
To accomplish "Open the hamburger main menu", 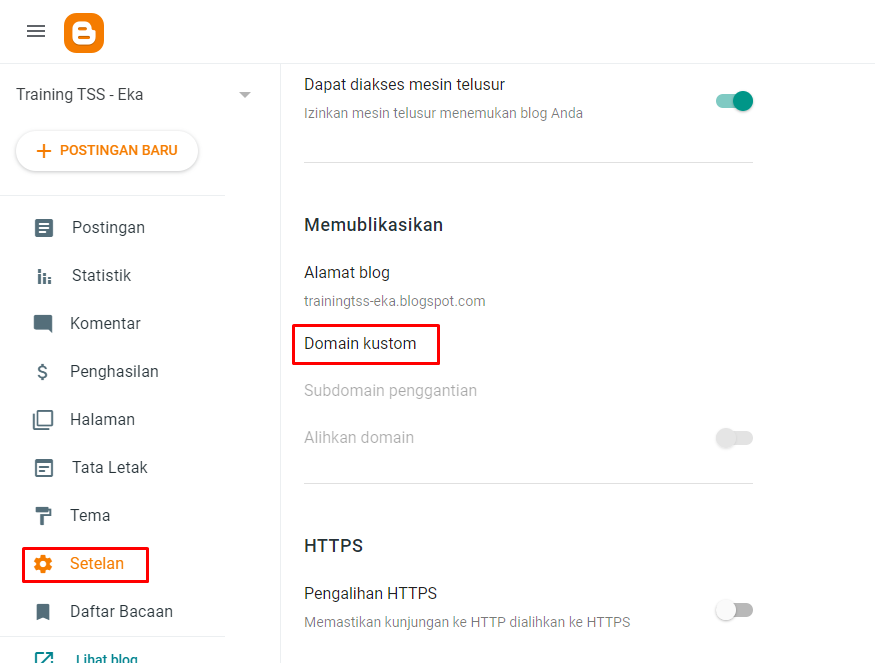I will (x=36, y=31).
